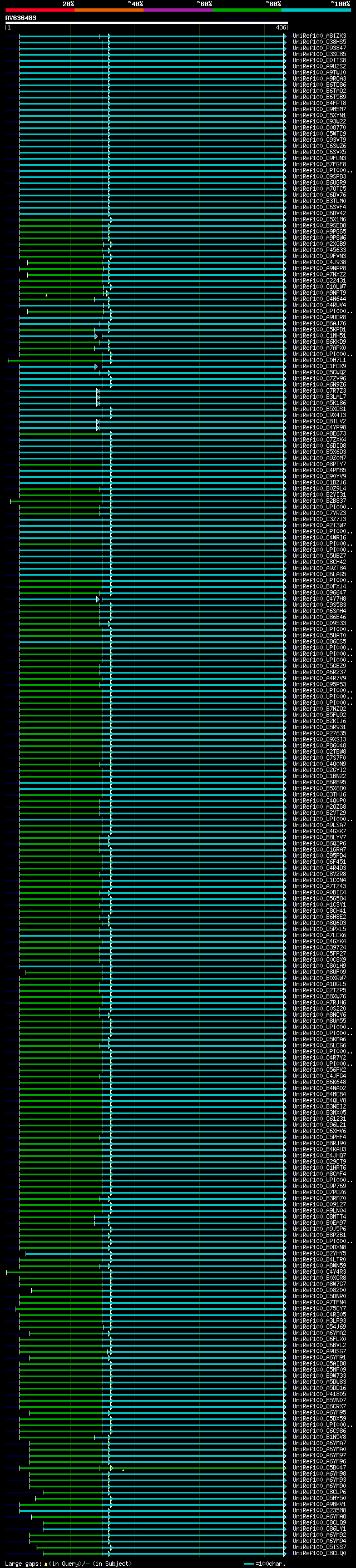Select label UniRef100_A7QTC5

pyautogui.click(x=319, y=189)
